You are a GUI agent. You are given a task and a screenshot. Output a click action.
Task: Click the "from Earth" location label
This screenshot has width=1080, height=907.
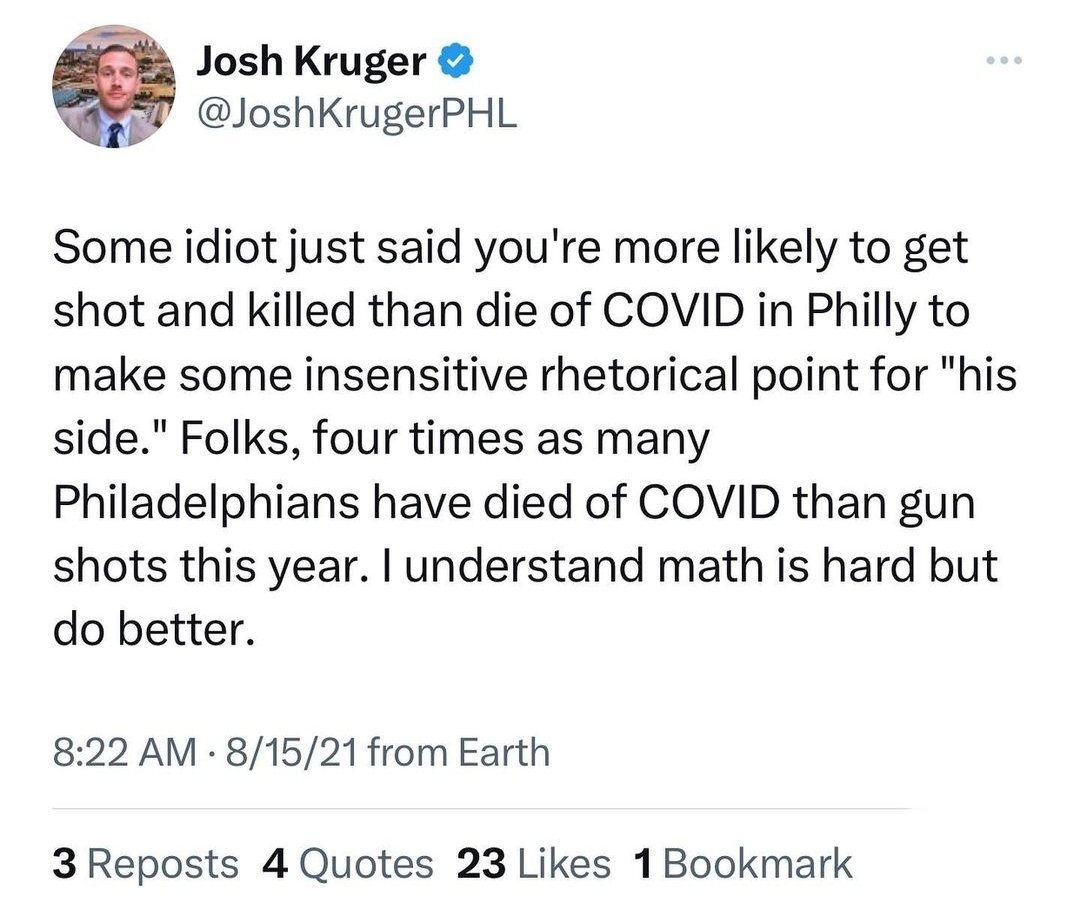click(459, 751)
